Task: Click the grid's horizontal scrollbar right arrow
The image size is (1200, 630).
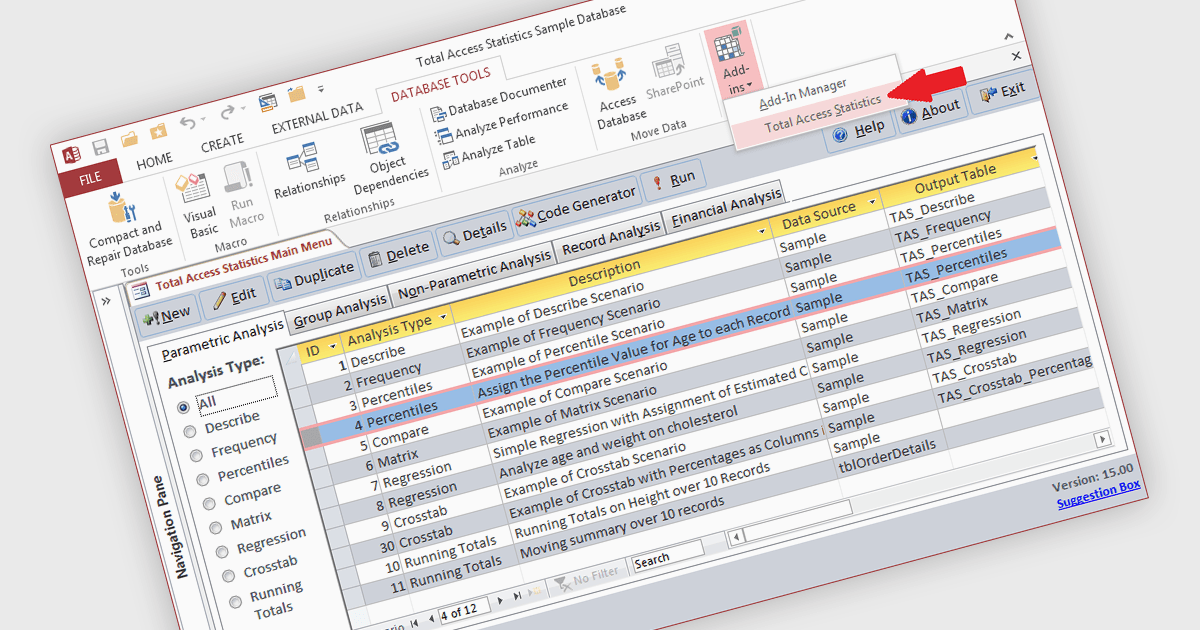Action: tap(1104, 439)
